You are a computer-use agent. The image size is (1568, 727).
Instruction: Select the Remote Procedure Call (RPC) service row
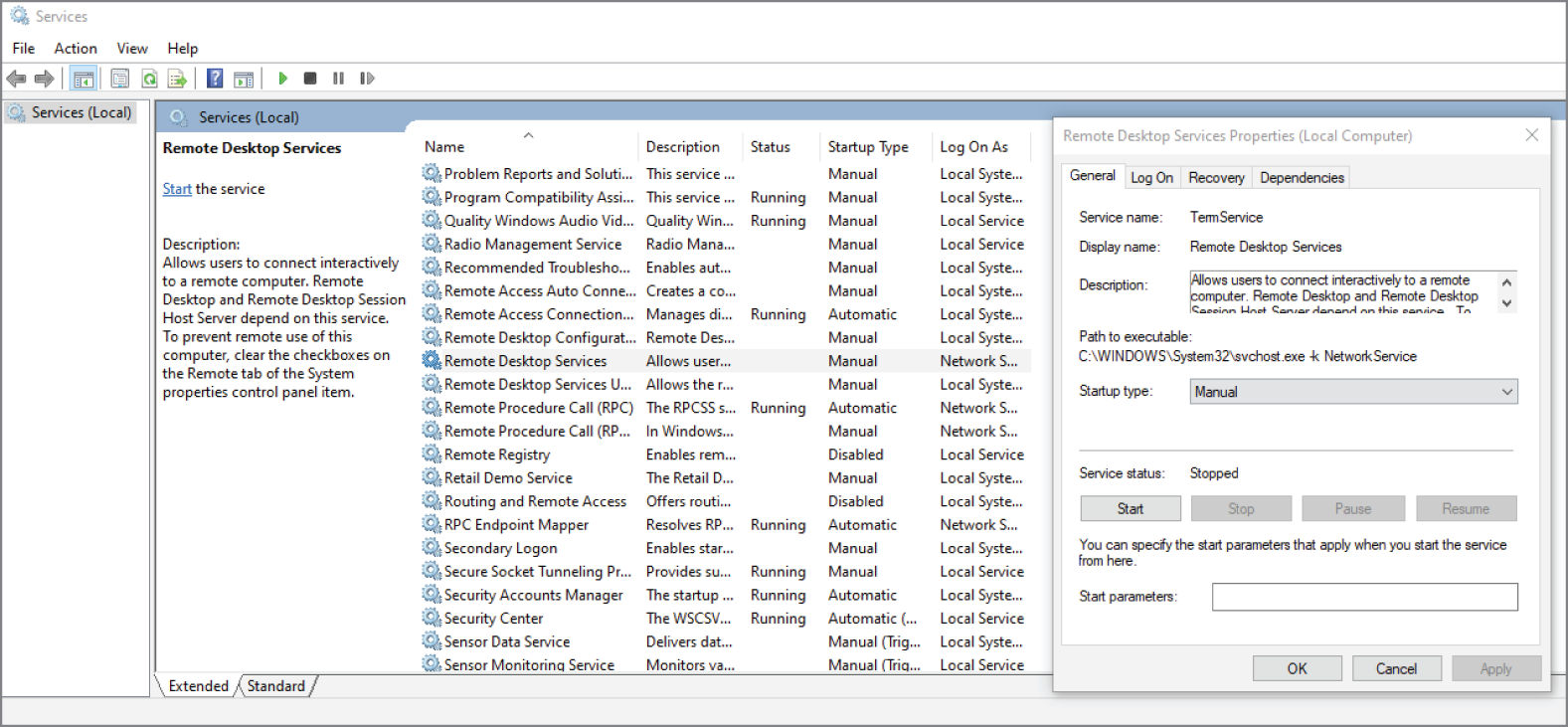tap(726, 408)
